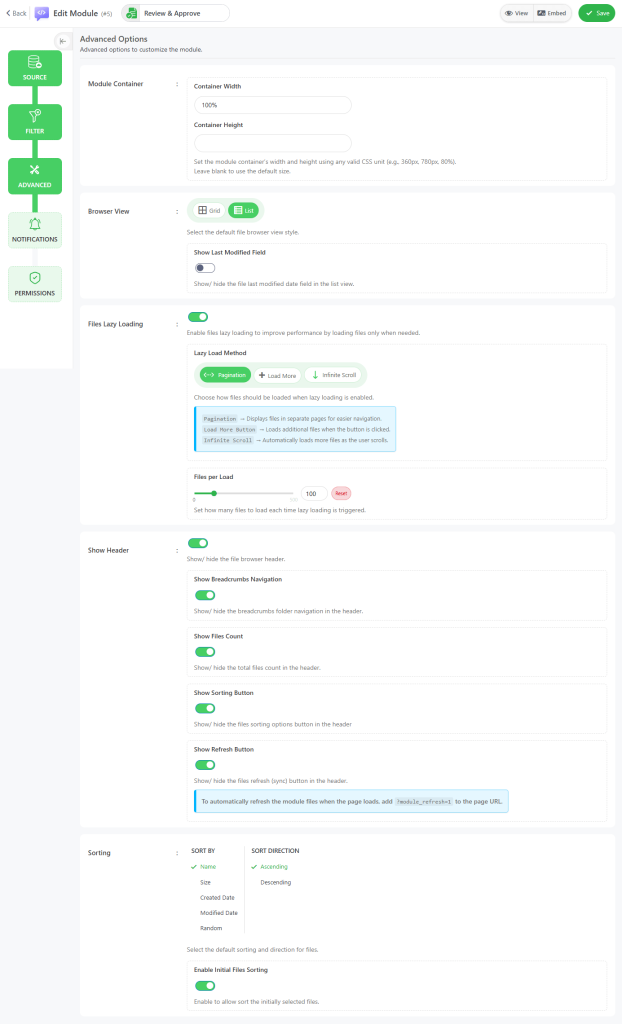
Task: Choose Load More lazy load method
Action: [277, 375]
